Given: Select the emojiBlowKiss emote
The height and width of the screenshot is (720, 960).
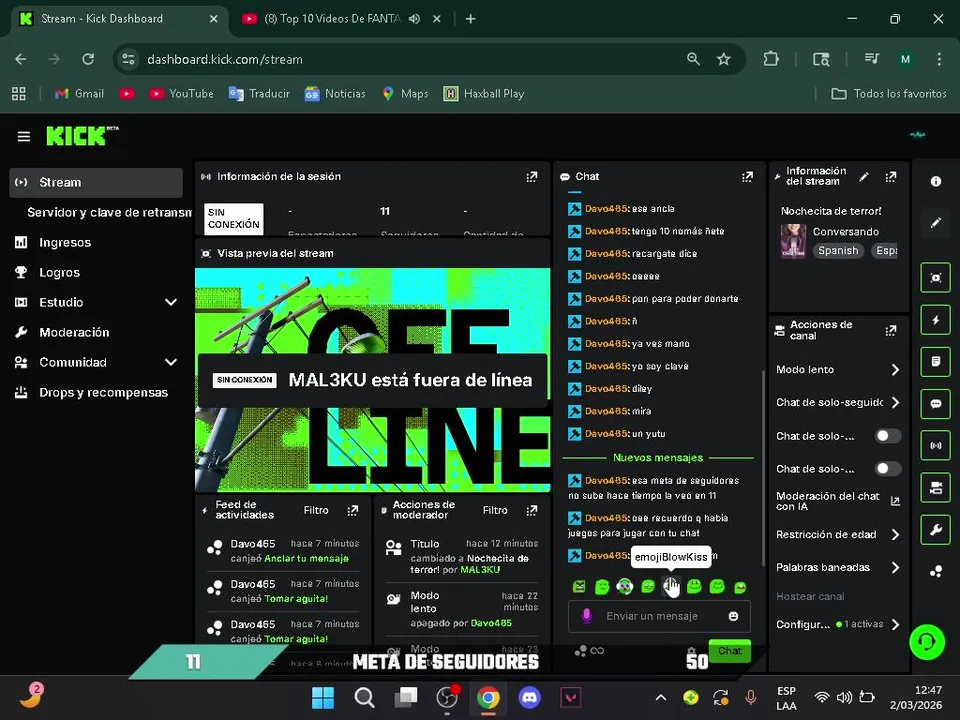Looking at the screenshot, I should click(x=670, y=587).
